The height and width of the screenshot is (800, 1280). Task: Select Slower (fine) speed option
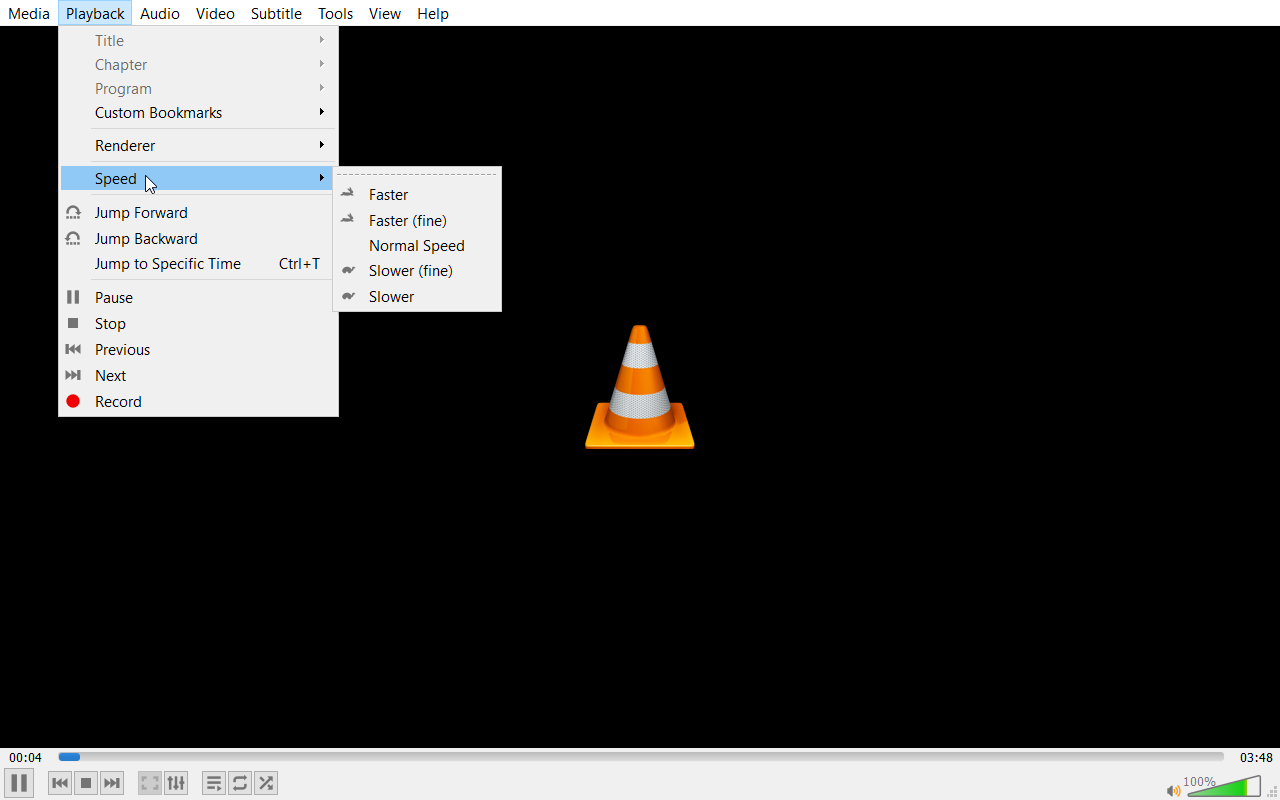point(417,271)
